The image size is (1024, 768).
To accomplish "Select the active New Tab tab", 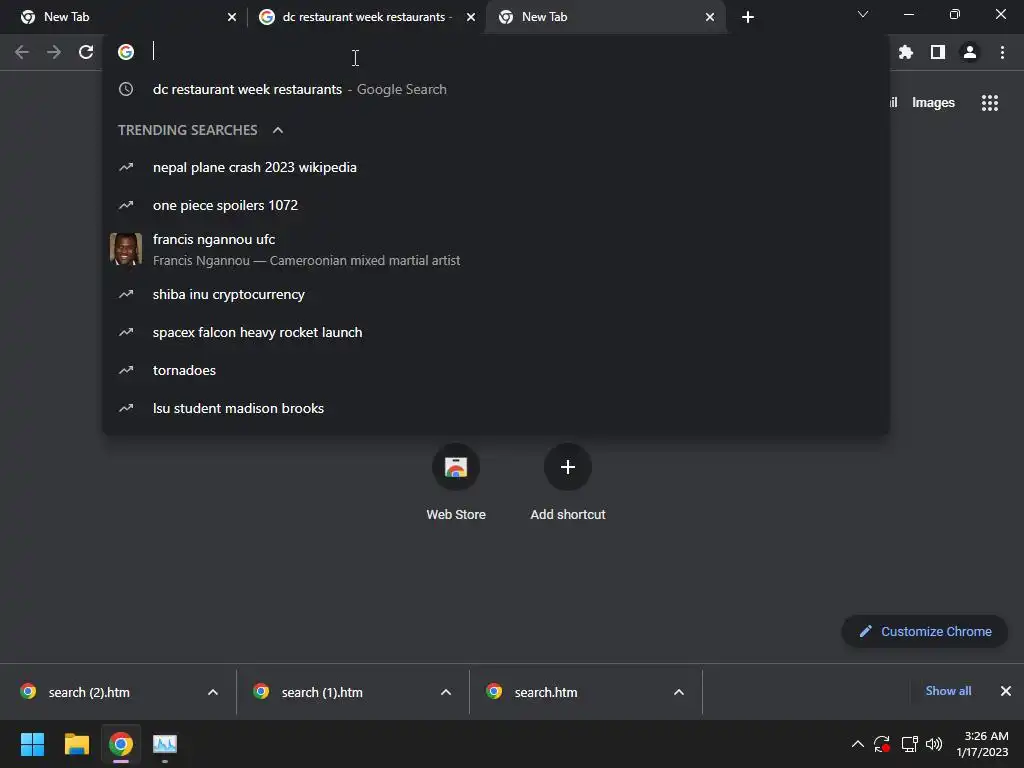I will point(606,17).
